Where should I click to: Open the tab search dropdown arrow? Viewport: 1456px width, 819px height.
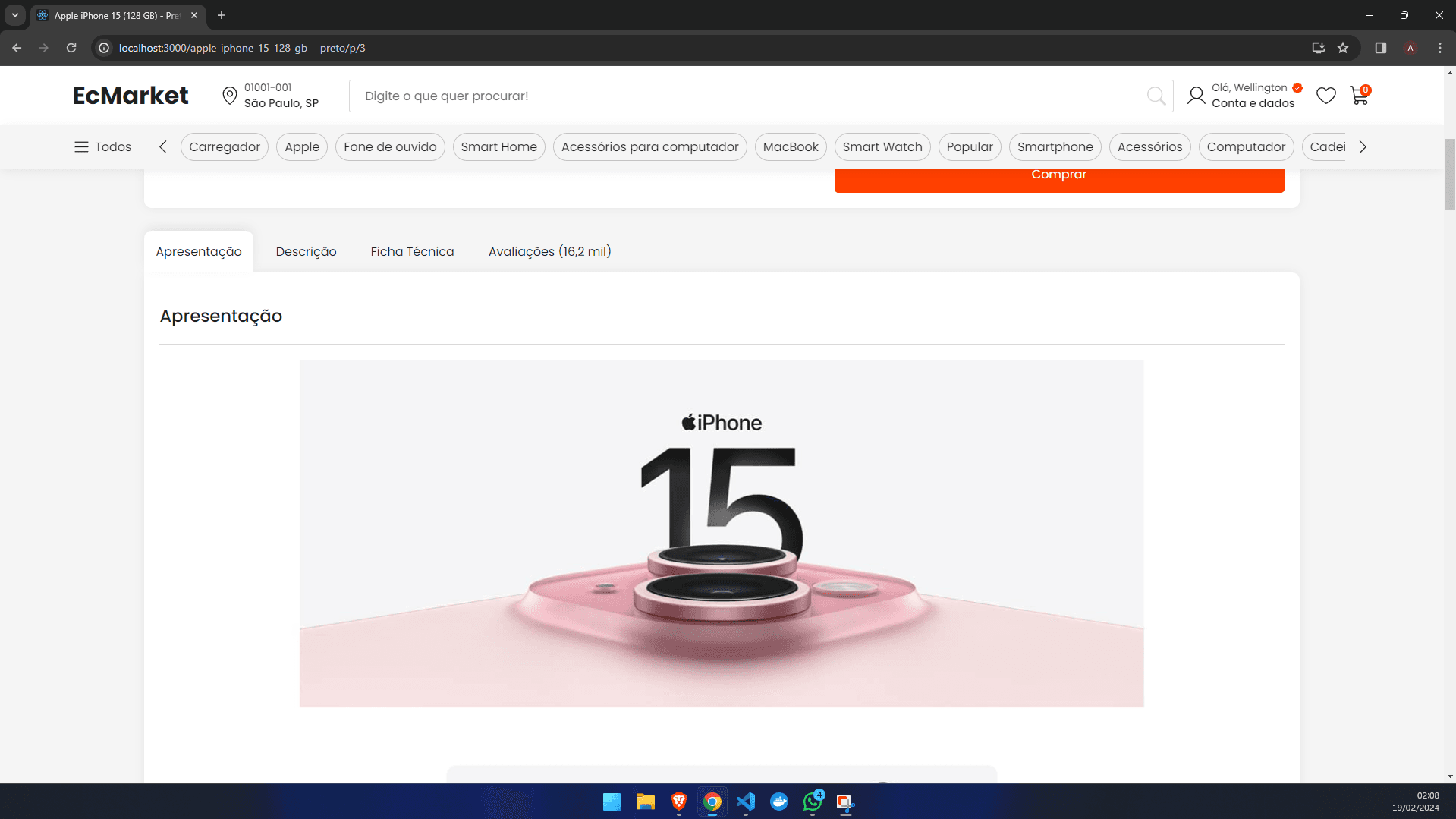click(14, 15)
